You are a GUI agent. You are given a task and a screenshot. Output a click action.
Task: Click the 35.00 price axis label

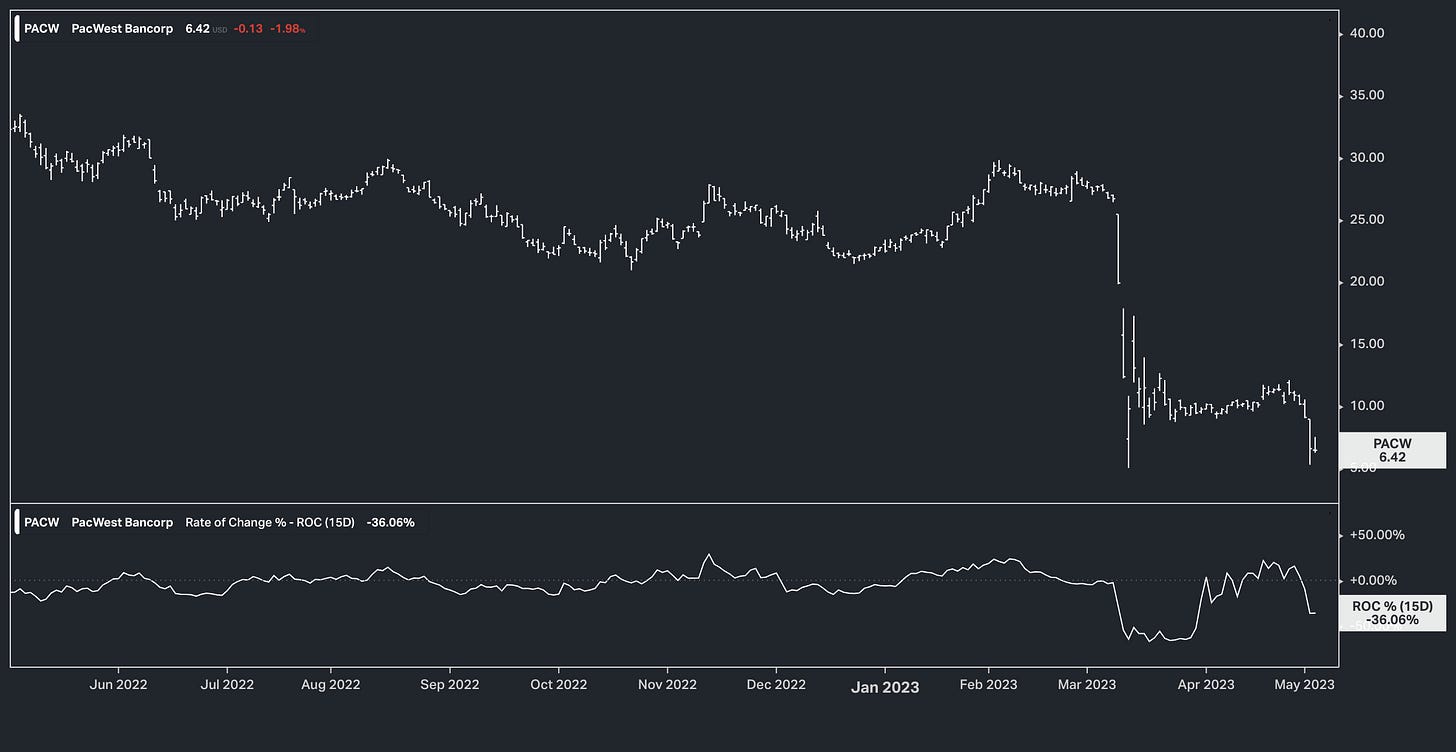pos(1365,95)
